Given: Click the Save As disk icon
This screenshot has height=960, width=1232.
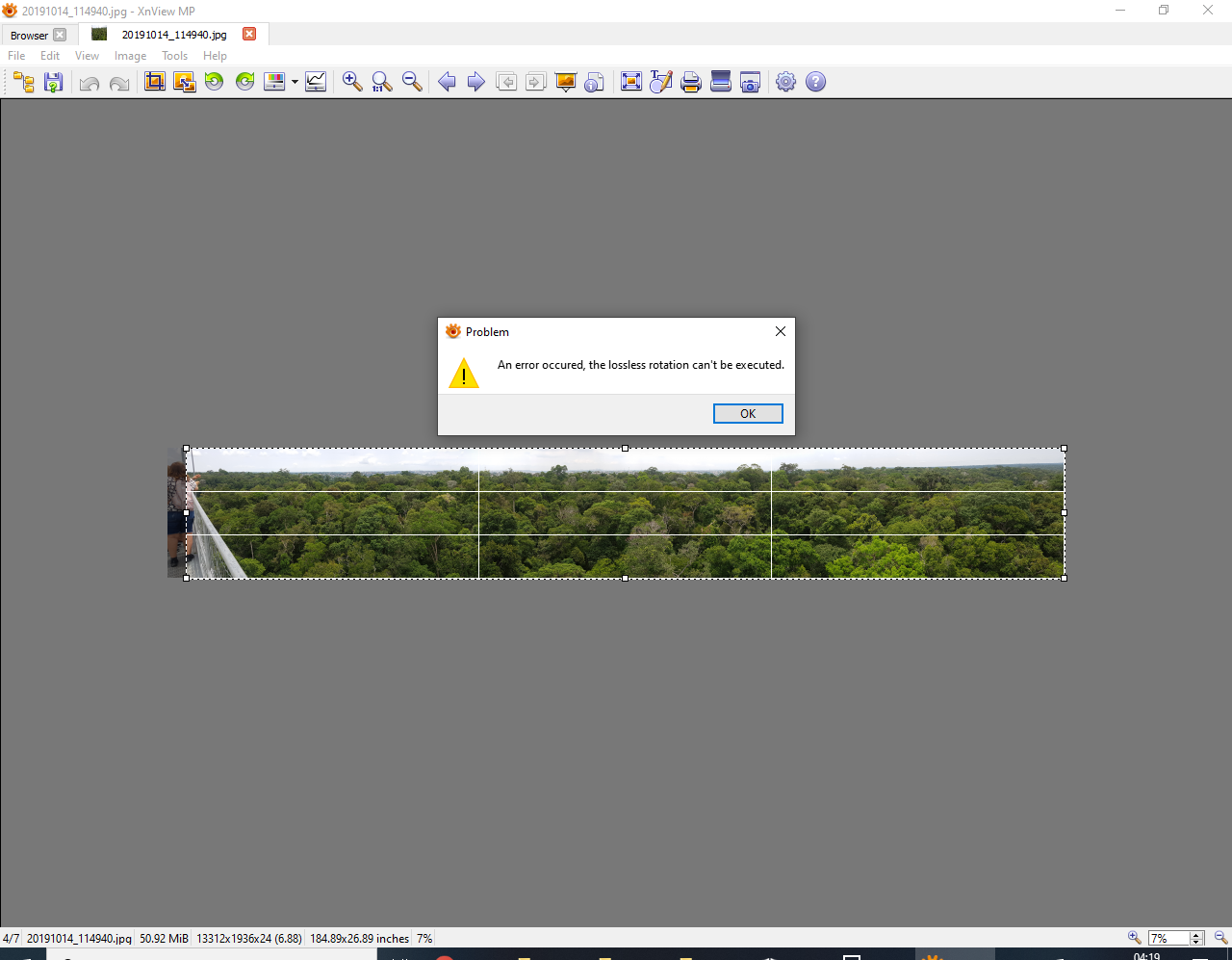Looking at the screenshot, I should coord(54,82).
